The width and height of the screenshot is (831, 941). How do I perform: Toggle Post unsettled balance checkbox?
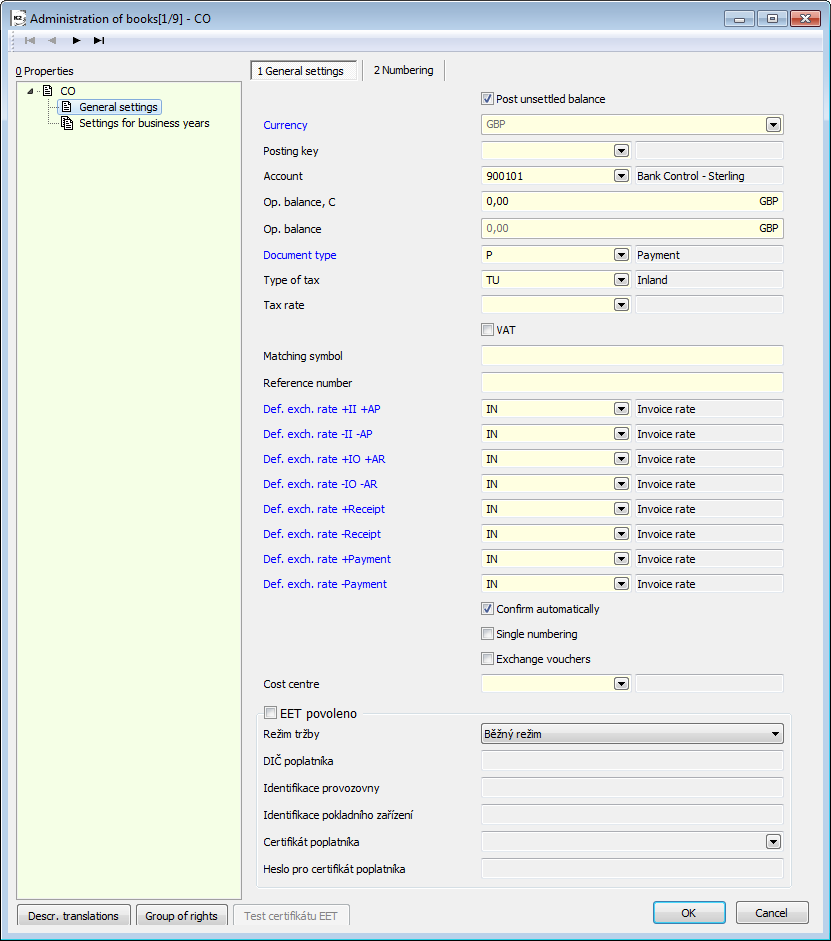pos(487,98)
